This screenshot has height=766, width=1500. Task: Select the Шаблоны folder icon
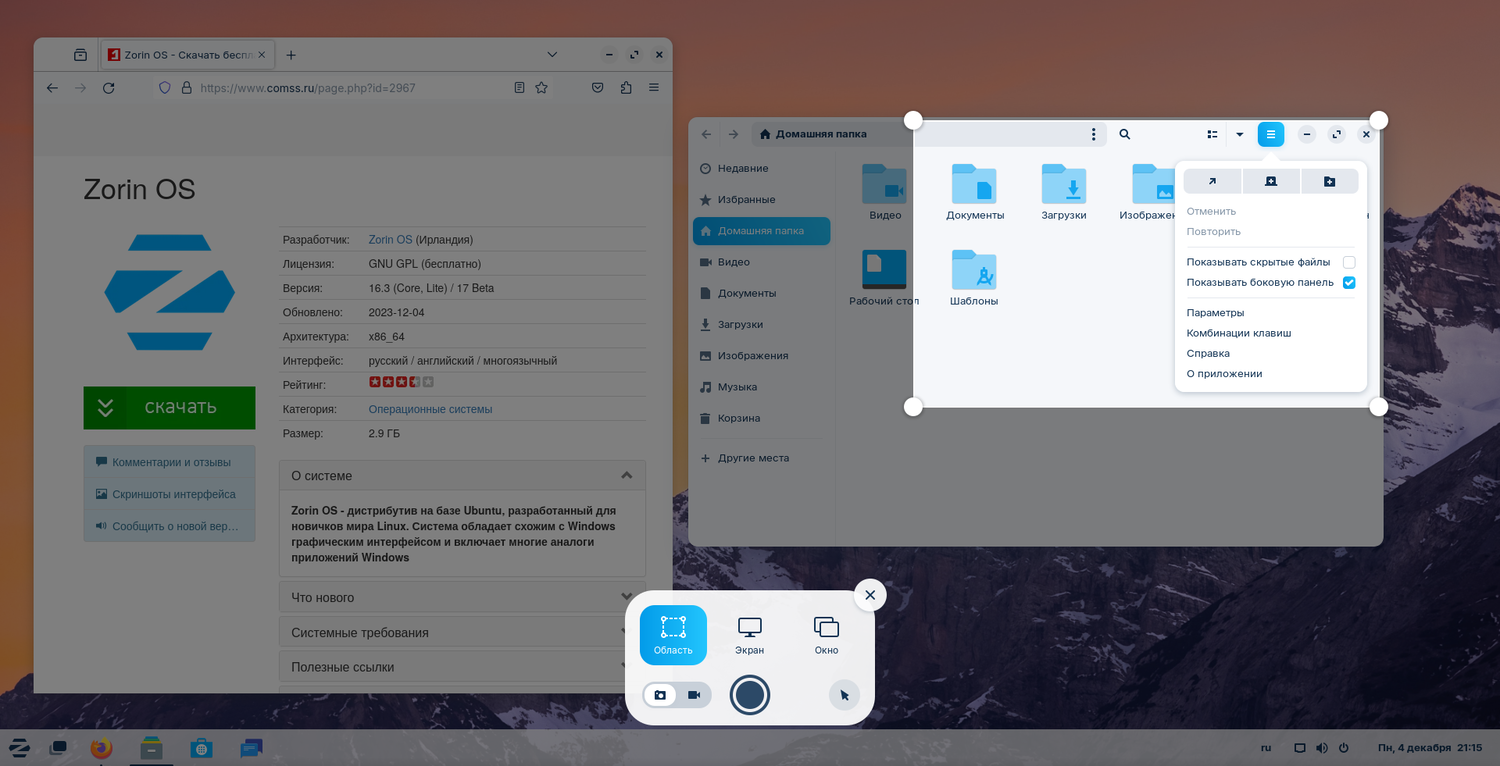[974, 270]
